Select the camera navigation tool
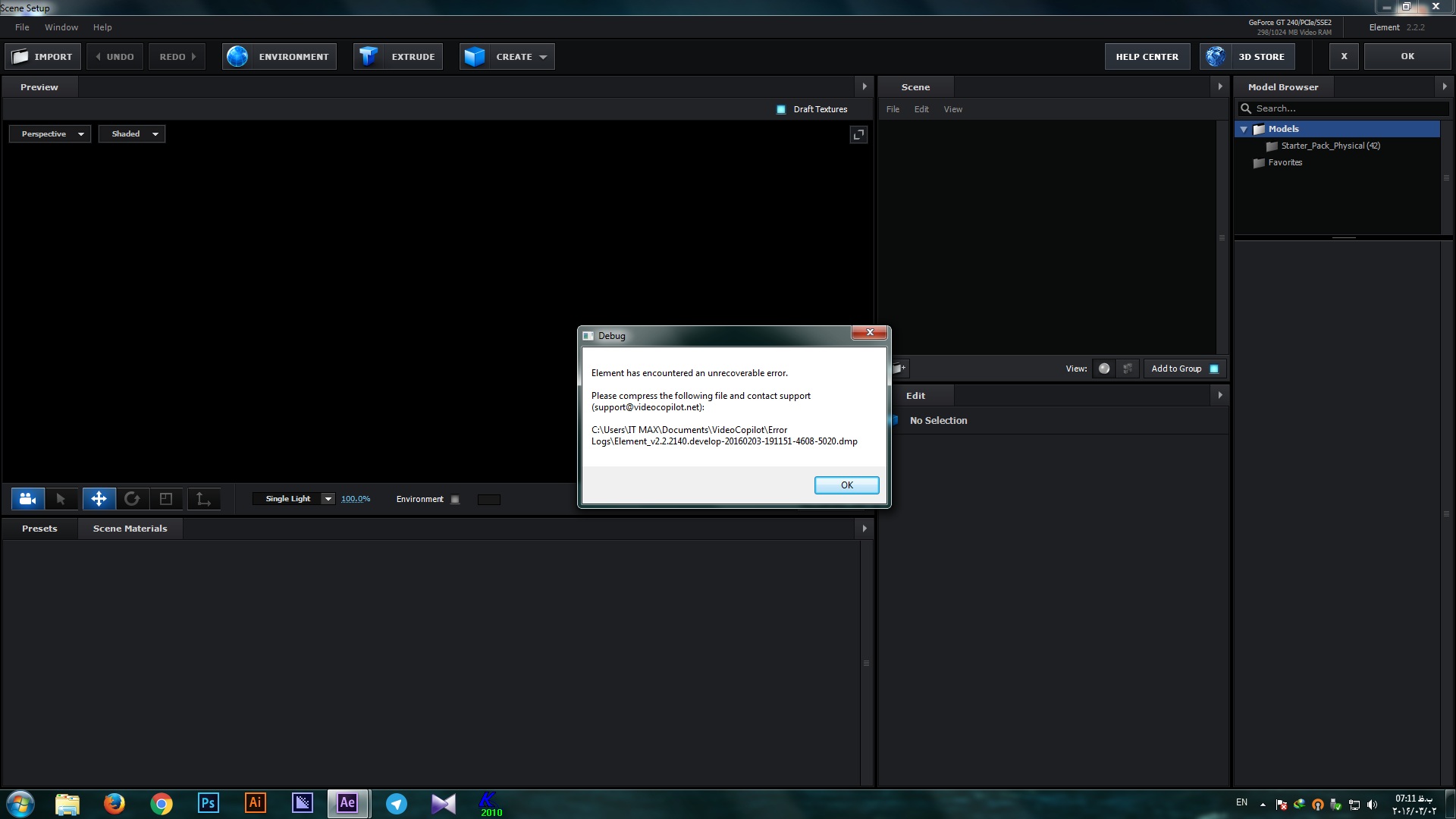The image size is (1456, 819). 28,499
